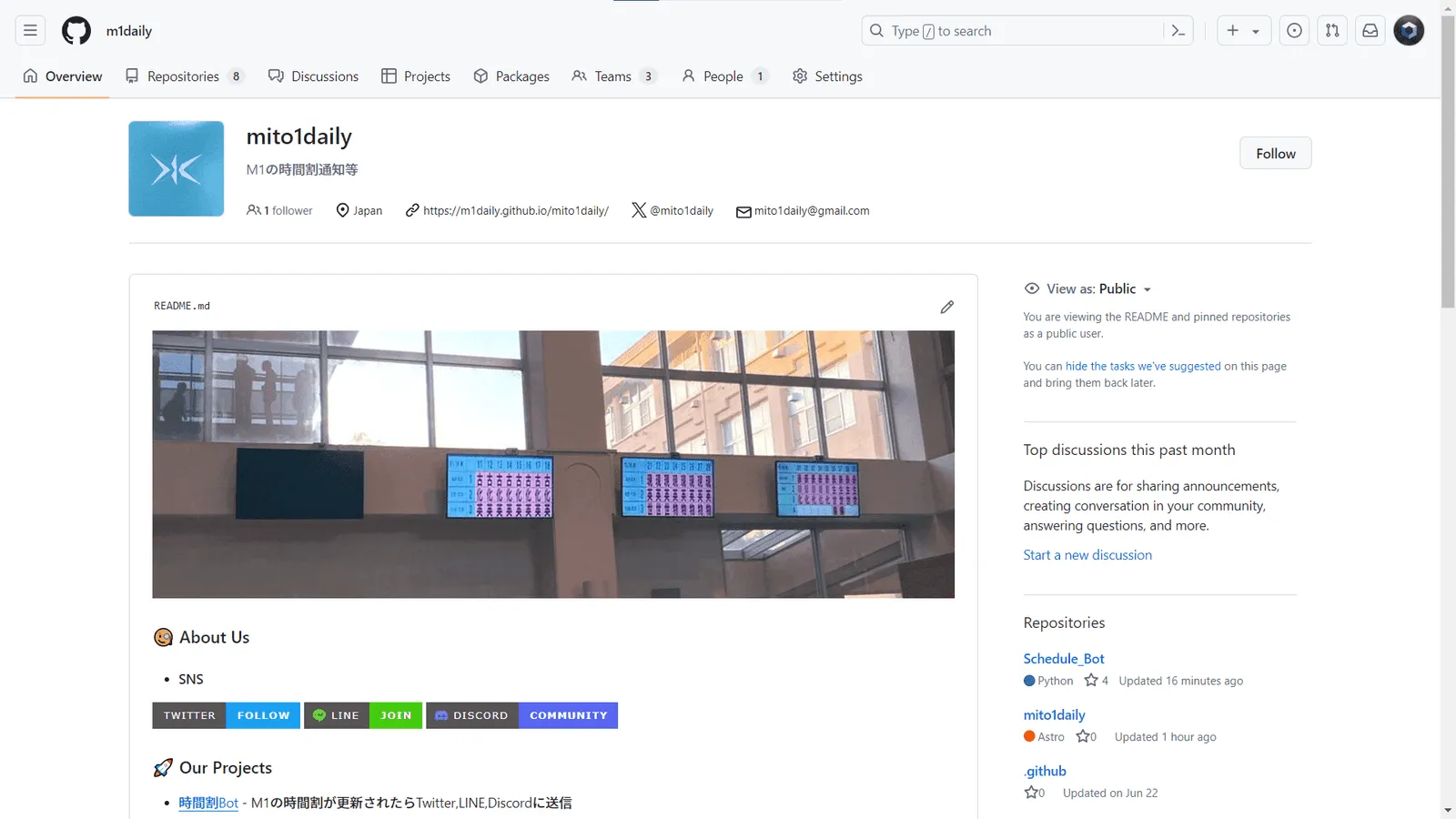This screenshot has width=1456, height=819.
Task: Open the Discord COMMUNITY badge
Action: pyautogui.click(x=568, y=715)
